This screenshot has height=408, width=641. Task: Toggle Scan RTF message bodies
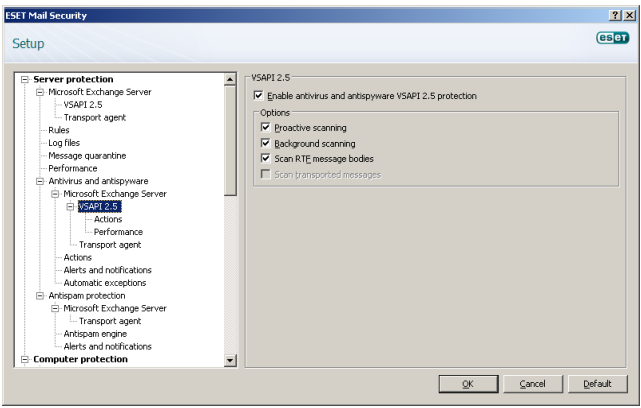265,158
